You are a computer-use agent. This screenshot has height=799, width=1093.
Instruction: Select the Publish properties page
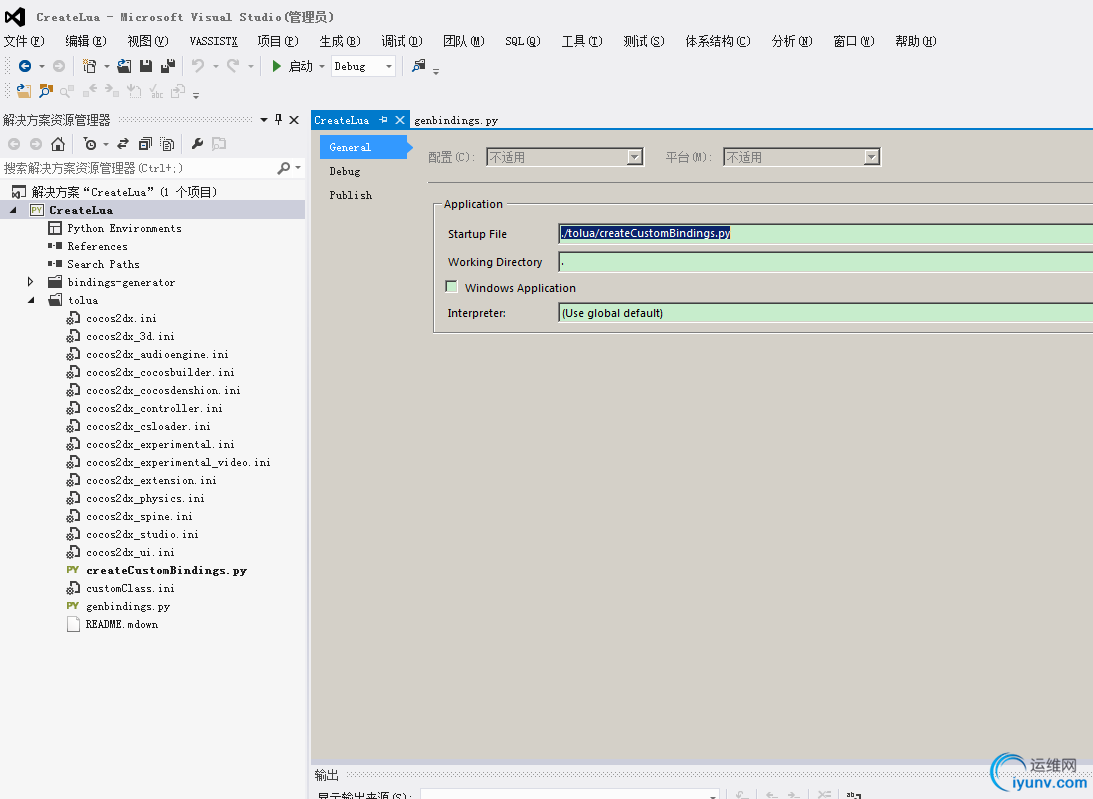(351, 195)
